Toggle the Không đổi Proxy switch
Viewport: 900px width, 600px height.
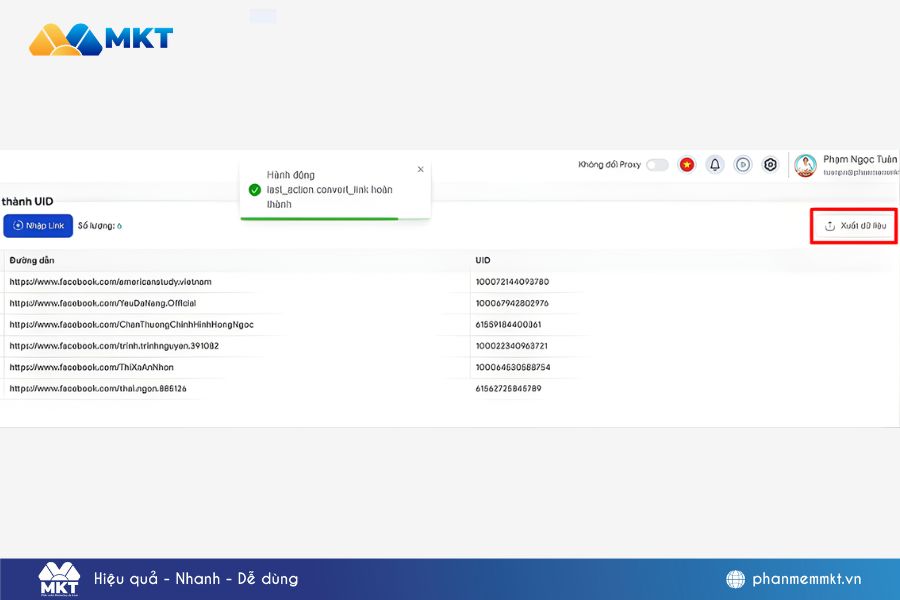click(657, 165)
